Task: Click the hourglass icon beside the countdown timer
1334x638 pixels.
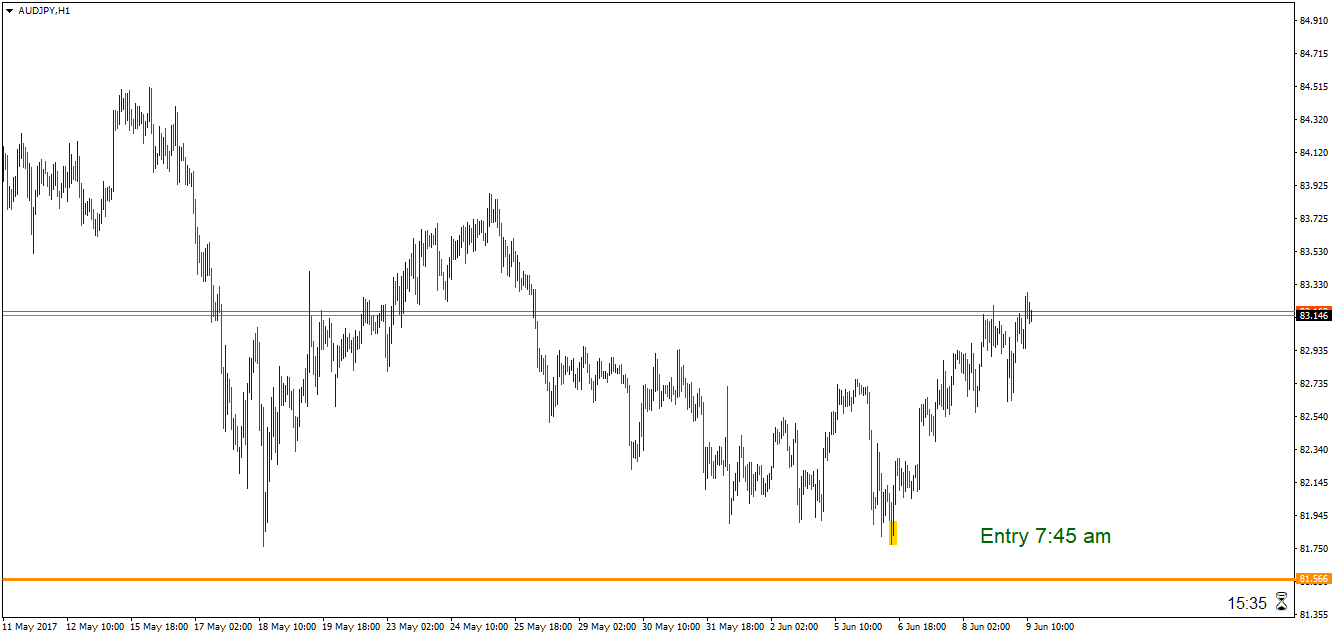Action: pos(1281,602)
